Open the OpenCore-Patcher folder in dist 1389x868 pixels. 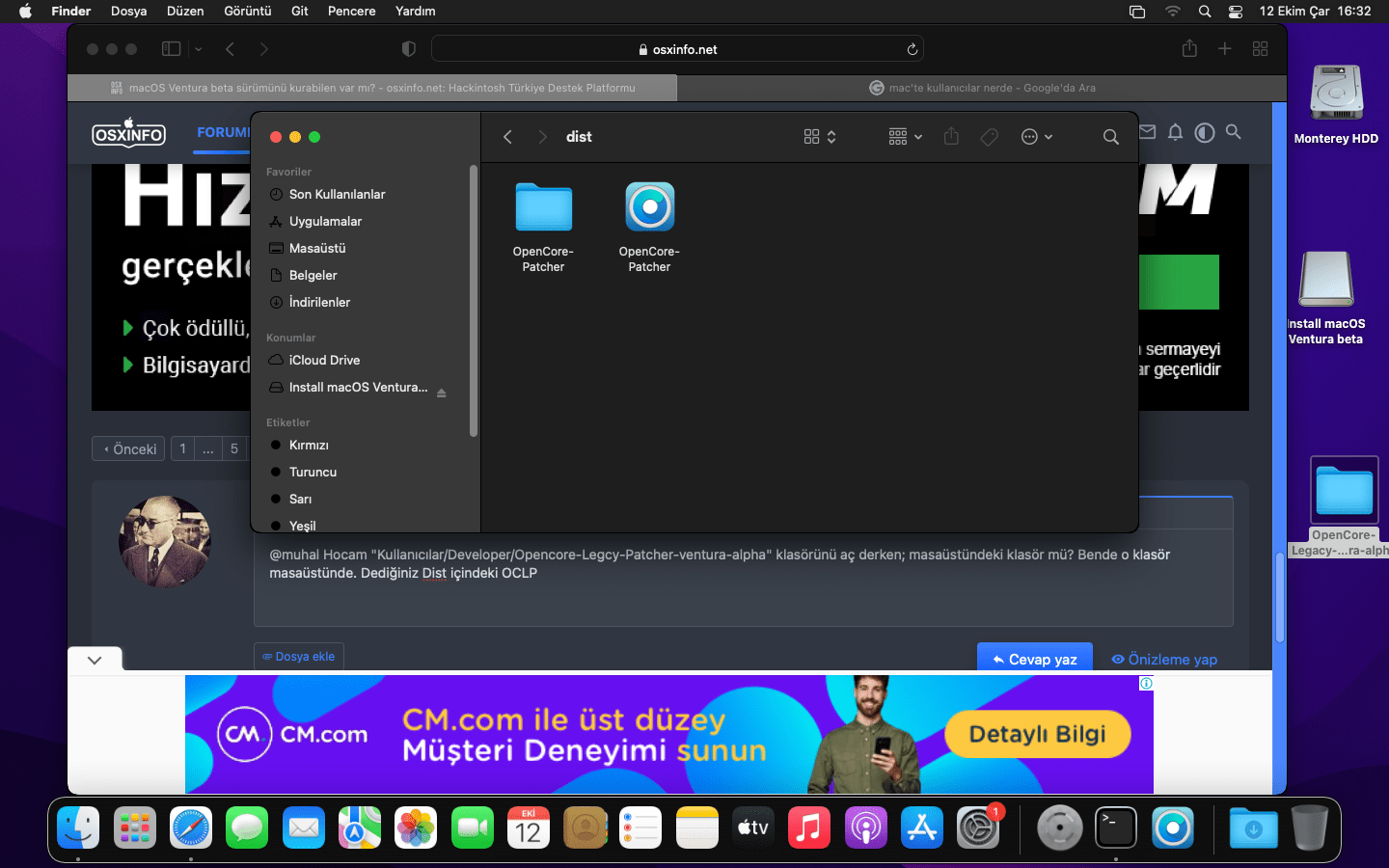543,207
